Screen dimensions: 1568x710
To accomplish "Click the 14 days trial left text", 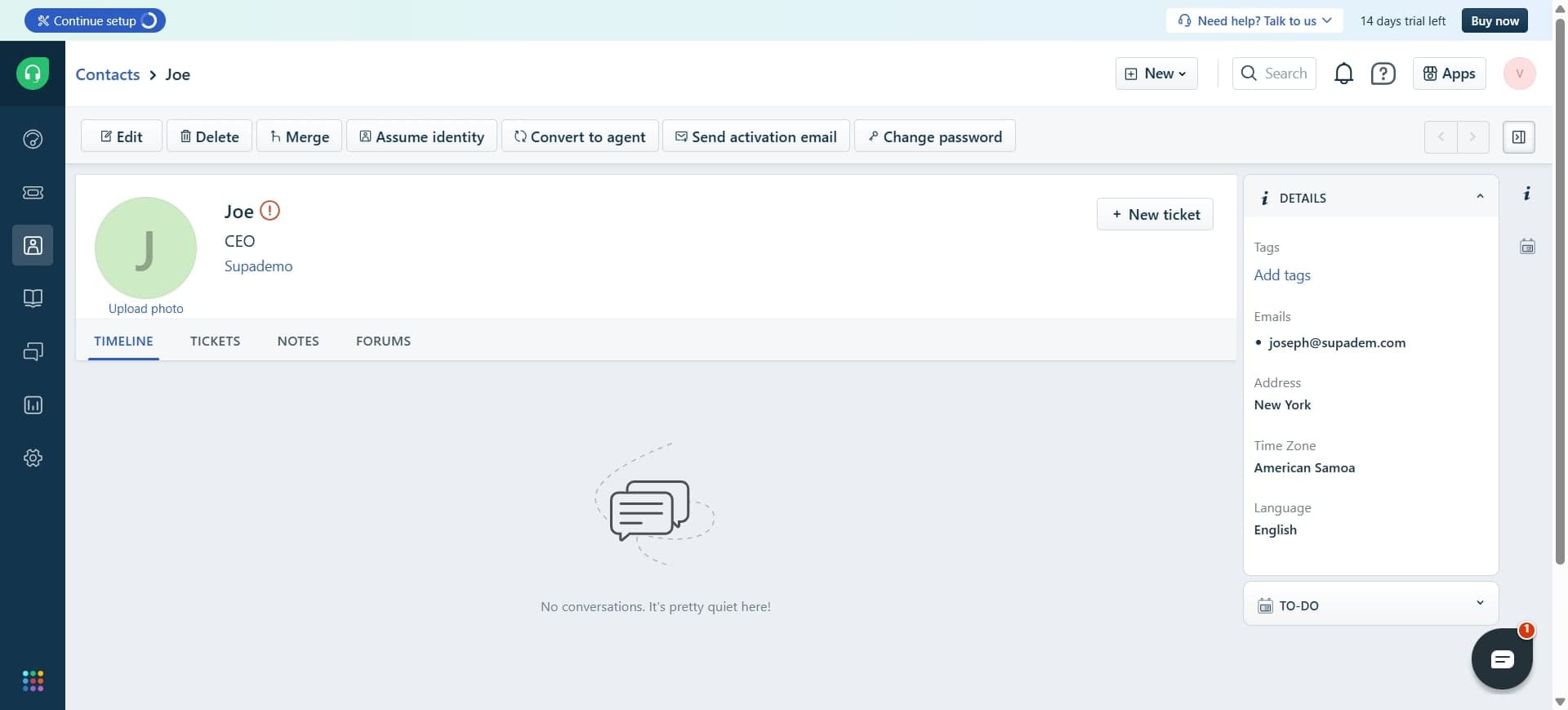I will (x=1402, y=21).
